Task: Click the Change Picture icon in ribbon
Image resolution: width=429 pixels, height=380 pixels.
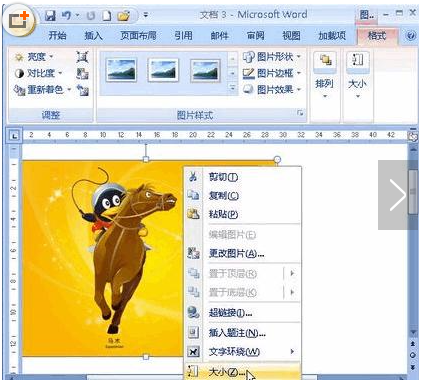Action: pos(82,73)
